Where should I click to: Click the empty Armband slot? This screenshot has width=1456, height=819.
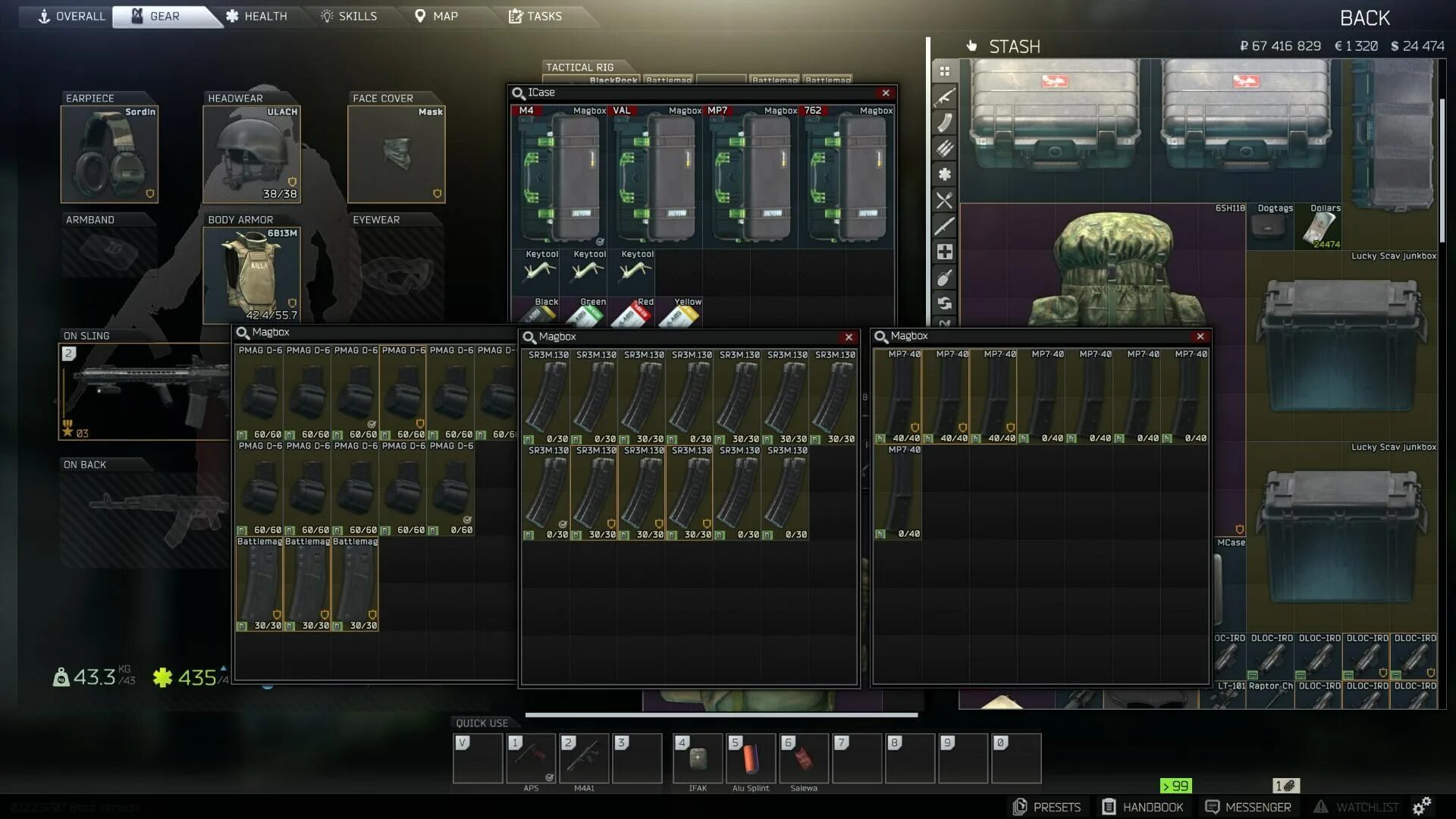[109, 252]
